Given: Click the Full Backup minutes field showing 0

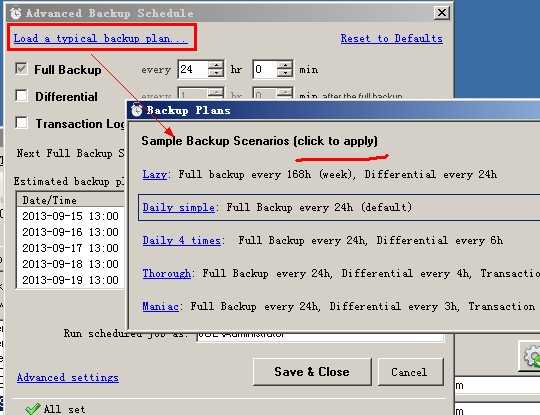Looking at the screenshot, I should 265,69.
